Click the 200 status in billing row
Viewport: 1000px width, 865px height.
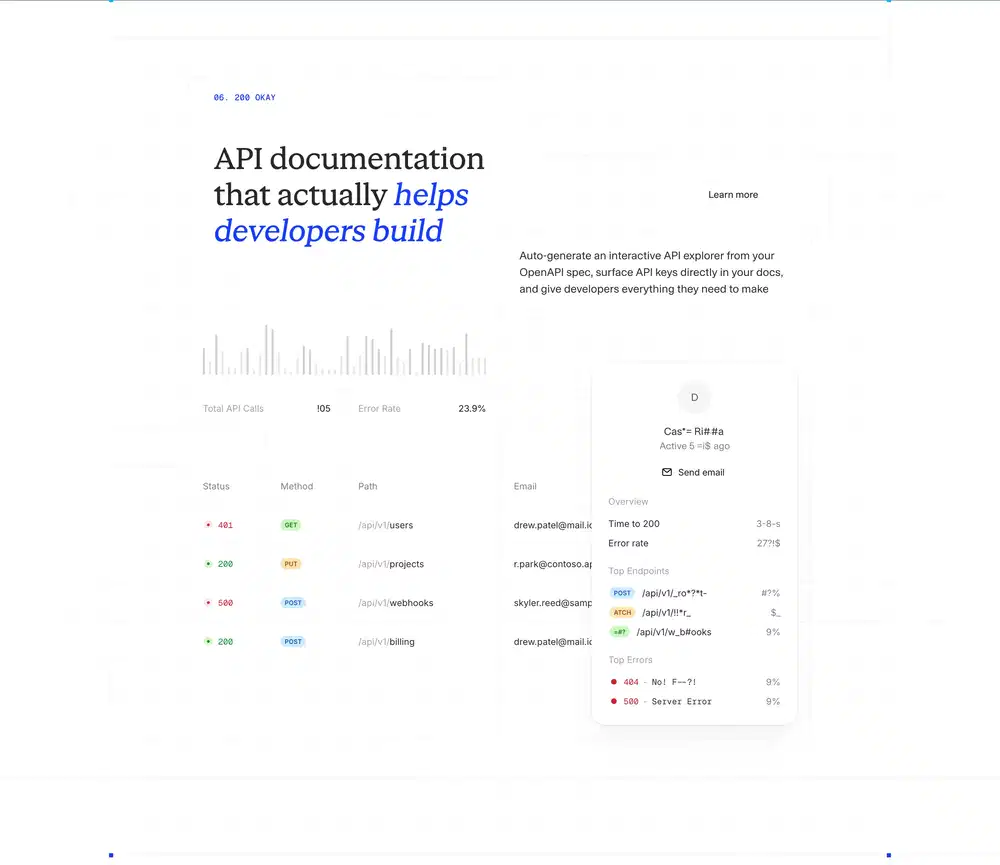(x=225, y=642)
